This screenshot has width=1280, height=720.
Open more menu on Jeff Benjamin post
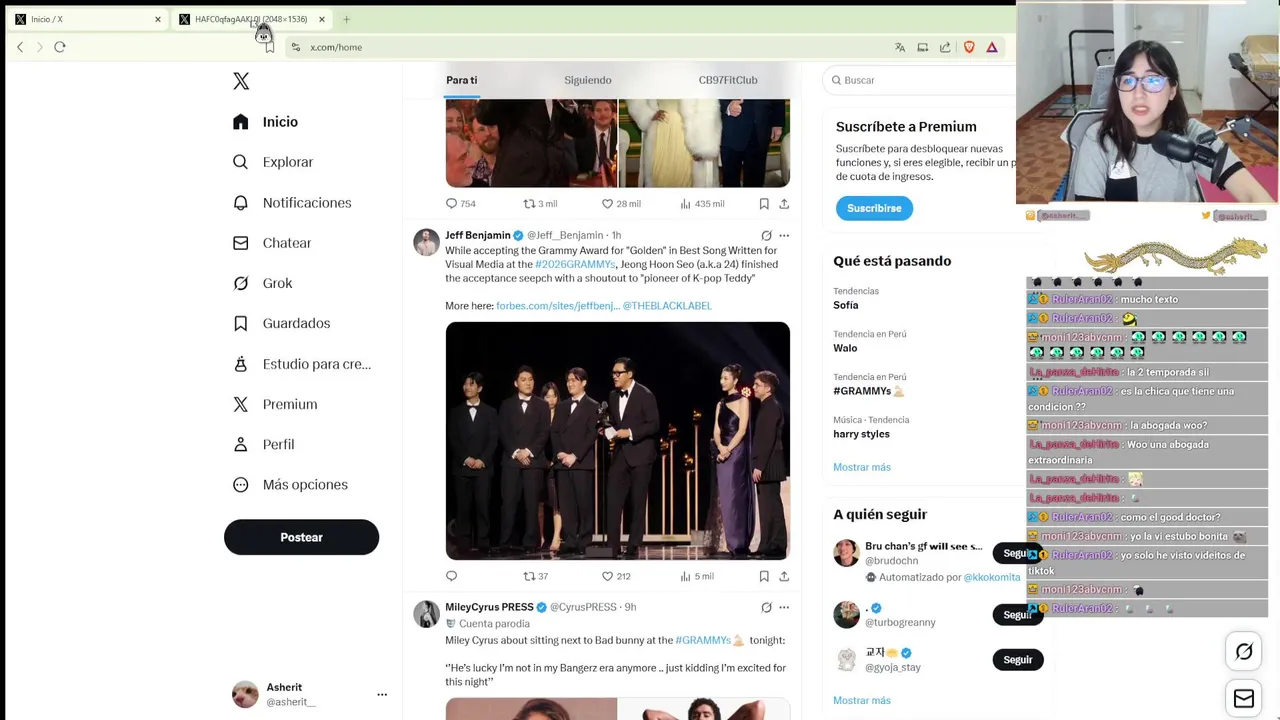[784, 236]
